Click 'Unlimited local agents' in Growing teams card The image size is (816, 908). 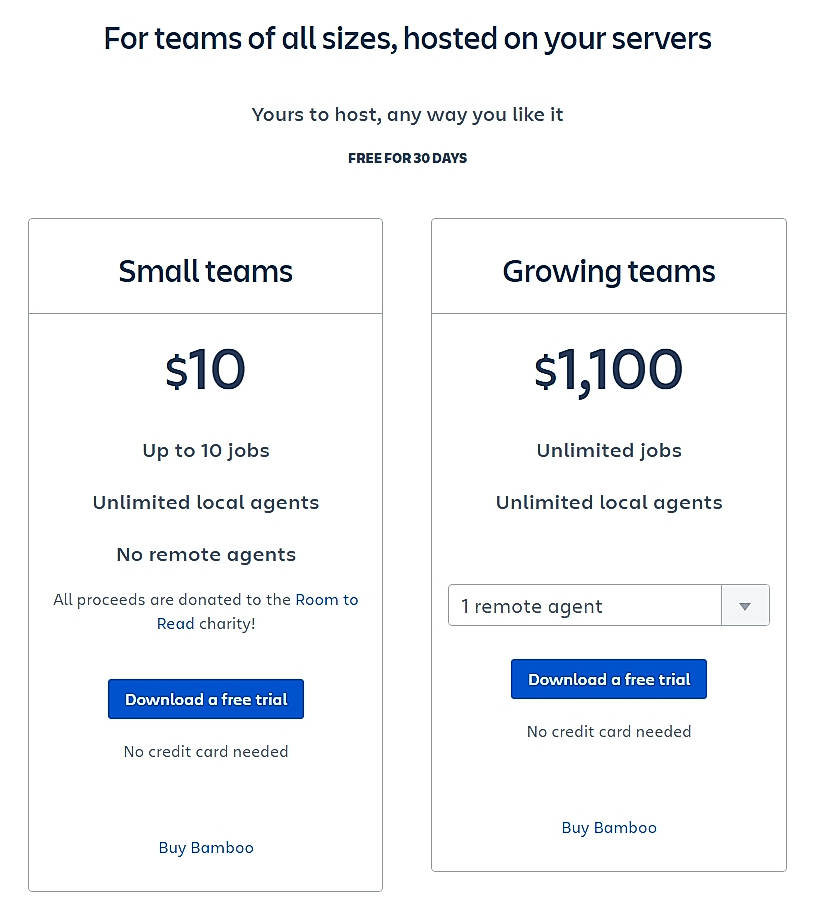click(x=609, y=502)
